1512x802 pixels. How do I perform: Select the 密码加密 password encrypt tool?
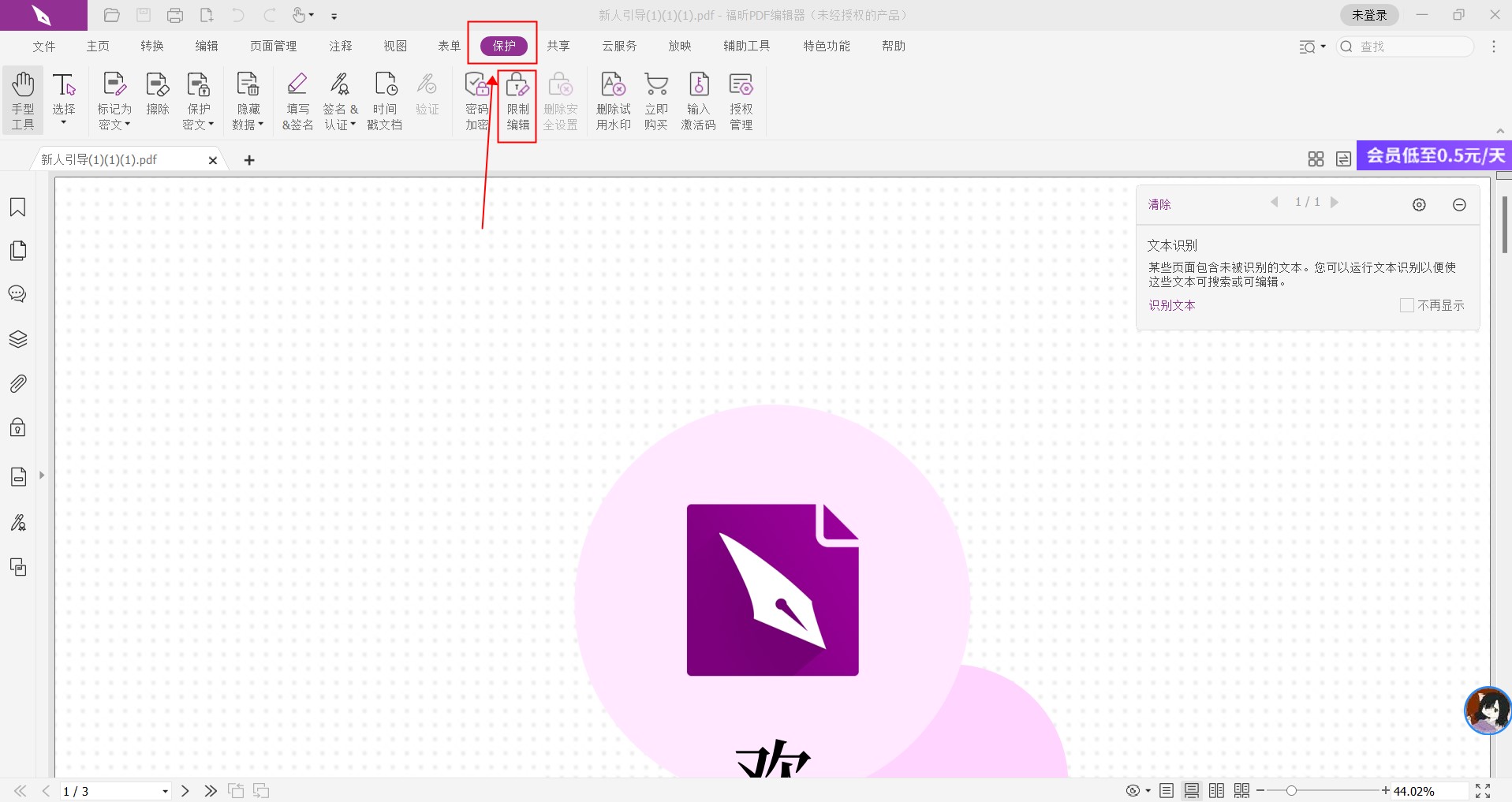[x=476, y=102]
